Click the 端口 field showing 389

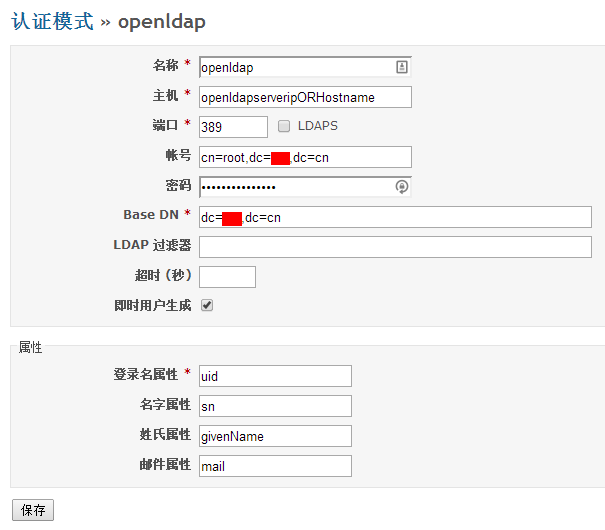coord(233,127)
